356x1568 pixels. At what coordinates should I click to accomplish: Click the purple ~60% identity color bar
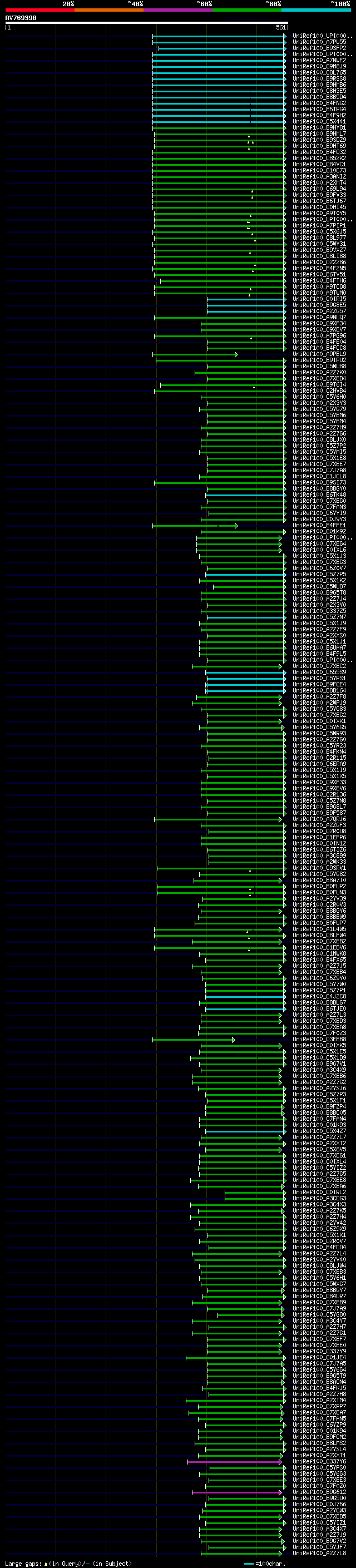(179, 10)
